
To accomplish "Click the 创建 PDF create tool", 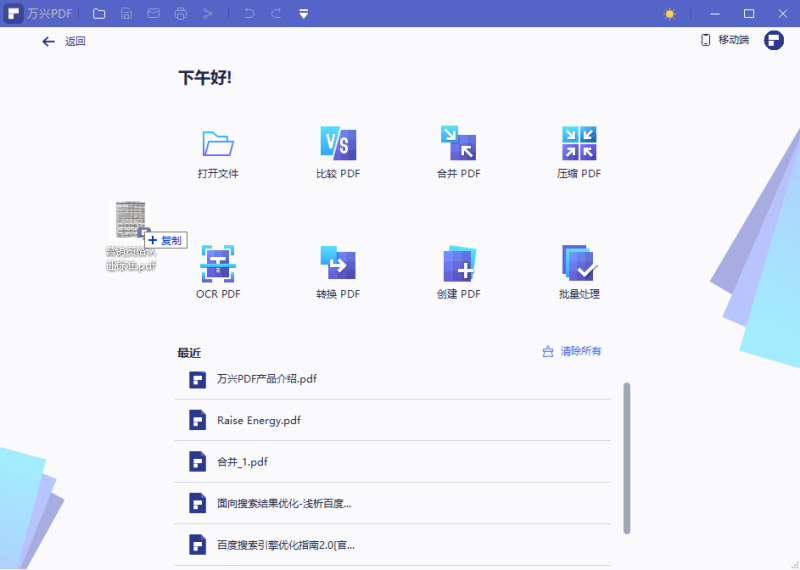I will (x=458, y=265).
